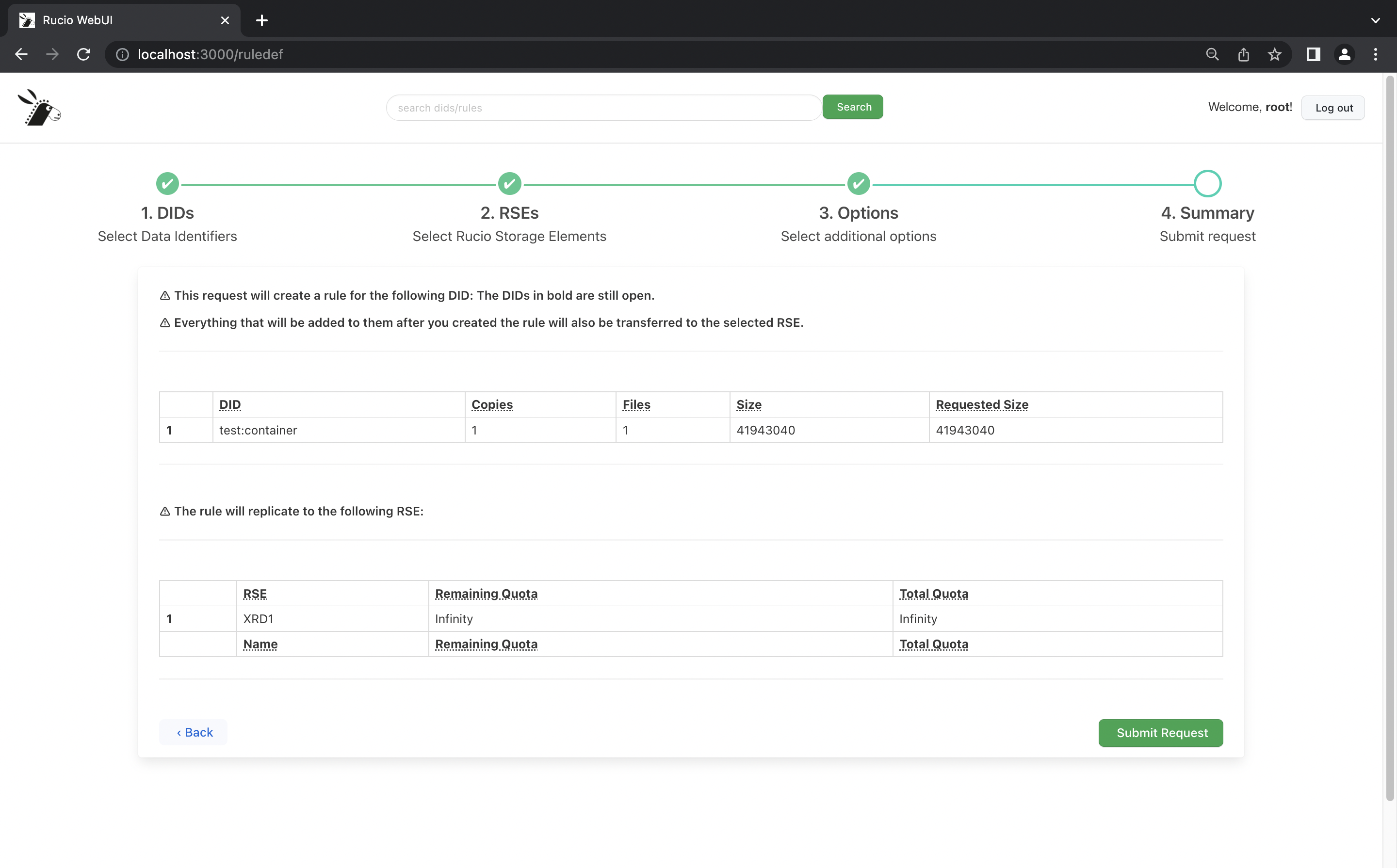Viewport: 1397px width, 868px height.
Task: Click the page vertical scrollbar
Action: pyautogui.click(x=1390, y=436)
